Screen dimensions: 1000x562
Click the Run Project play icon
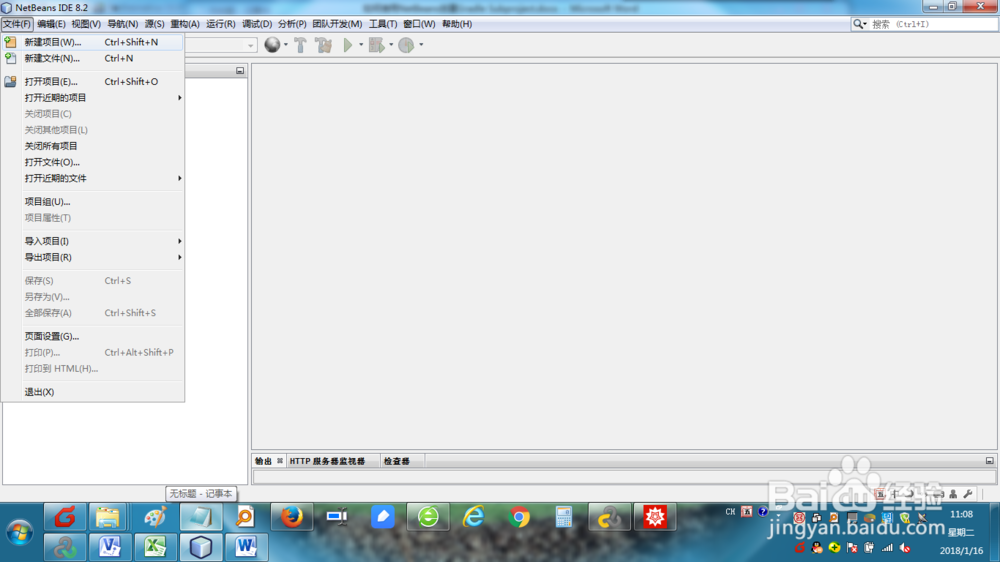pyautogui.click(x=348, y=45)
